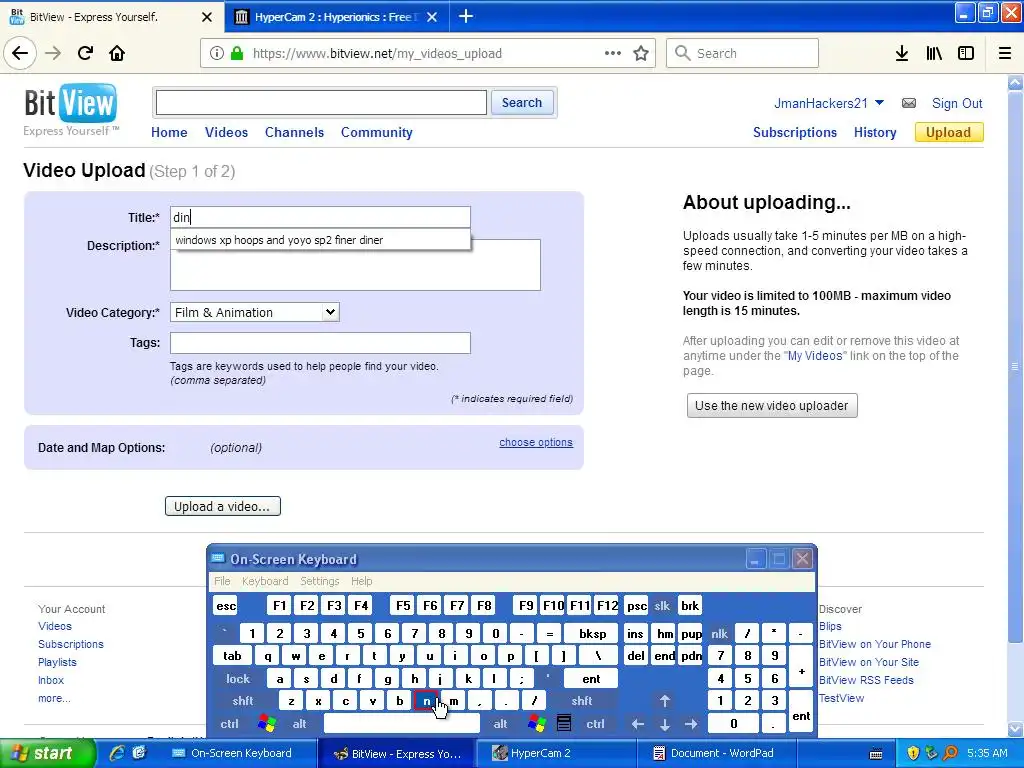
Task: Go to the BitView Channels nav link
Action: (x=294, y=132)
